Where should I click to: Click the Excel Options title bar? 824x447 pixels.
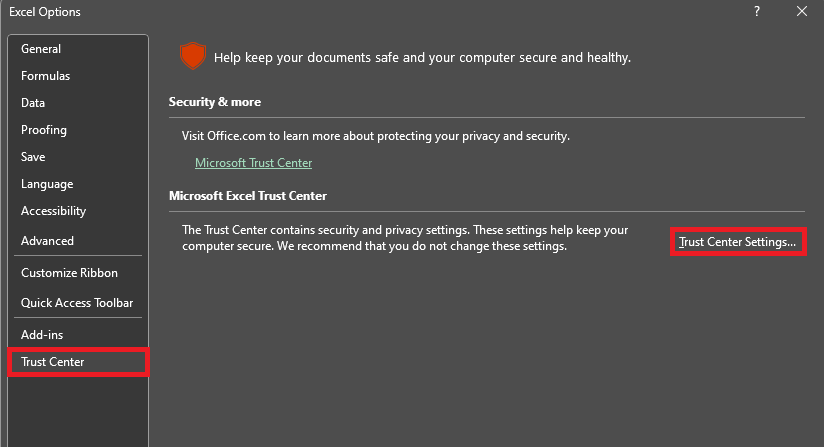(x=300, y=11)
